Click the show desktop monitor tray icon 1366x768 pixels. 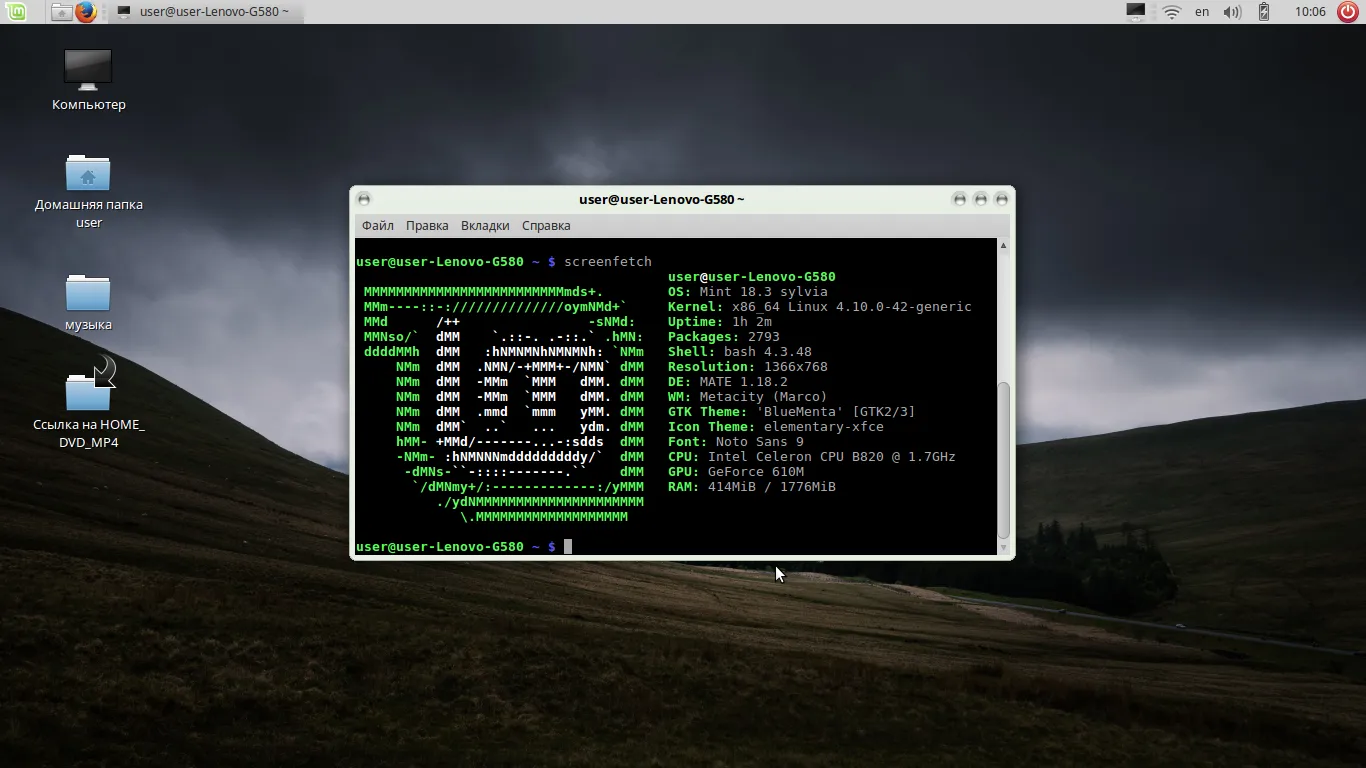pos(1136,12)
